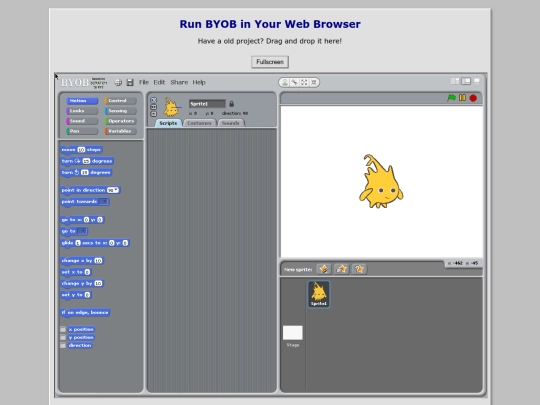
Task: Switch to the Scripts tab
Action: click(x=168, y=123)
